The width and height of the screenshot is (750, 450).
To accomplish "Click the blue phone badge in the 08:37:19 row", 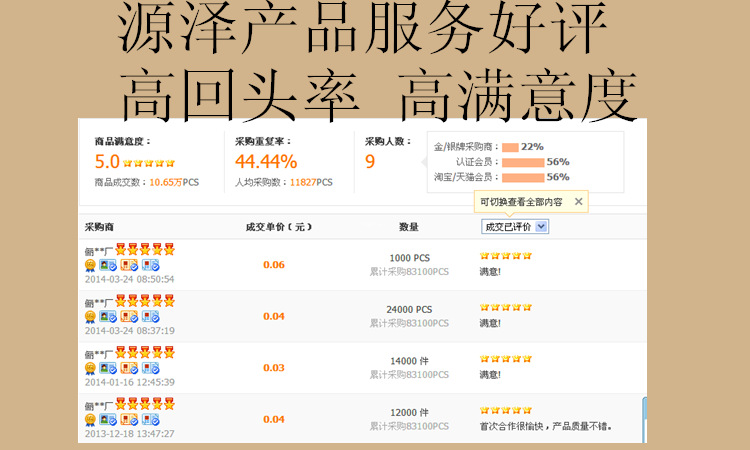I will tap(151, 317).
